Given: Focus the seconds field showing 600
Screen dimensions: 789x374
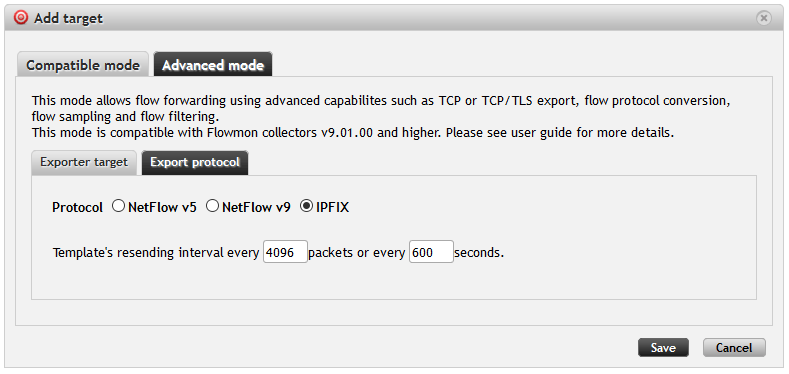Looking at the screenshot, I should tap(431, 252).
